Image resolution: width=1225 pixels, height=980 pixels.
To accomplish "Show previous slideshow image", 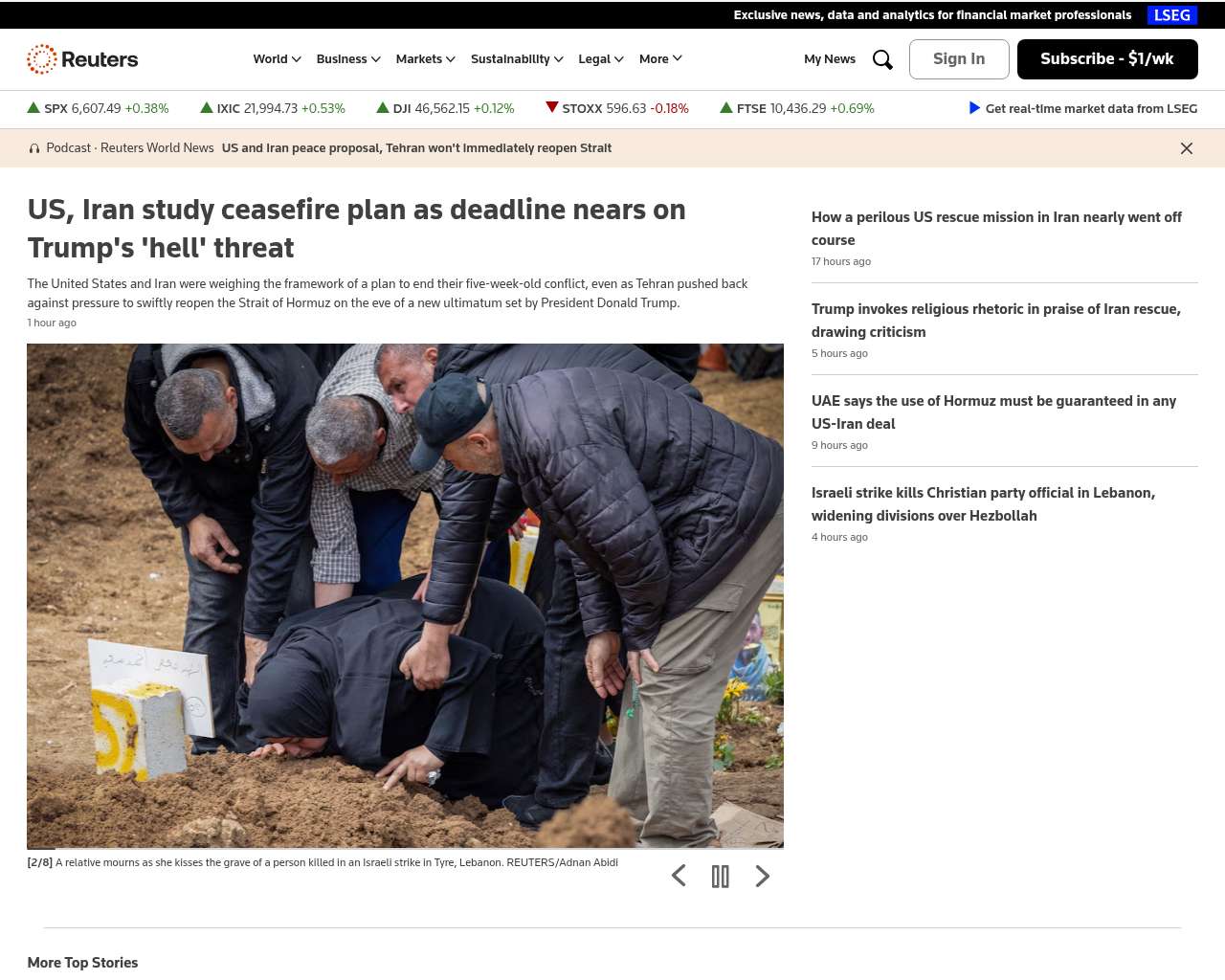I will click(679, 876).
